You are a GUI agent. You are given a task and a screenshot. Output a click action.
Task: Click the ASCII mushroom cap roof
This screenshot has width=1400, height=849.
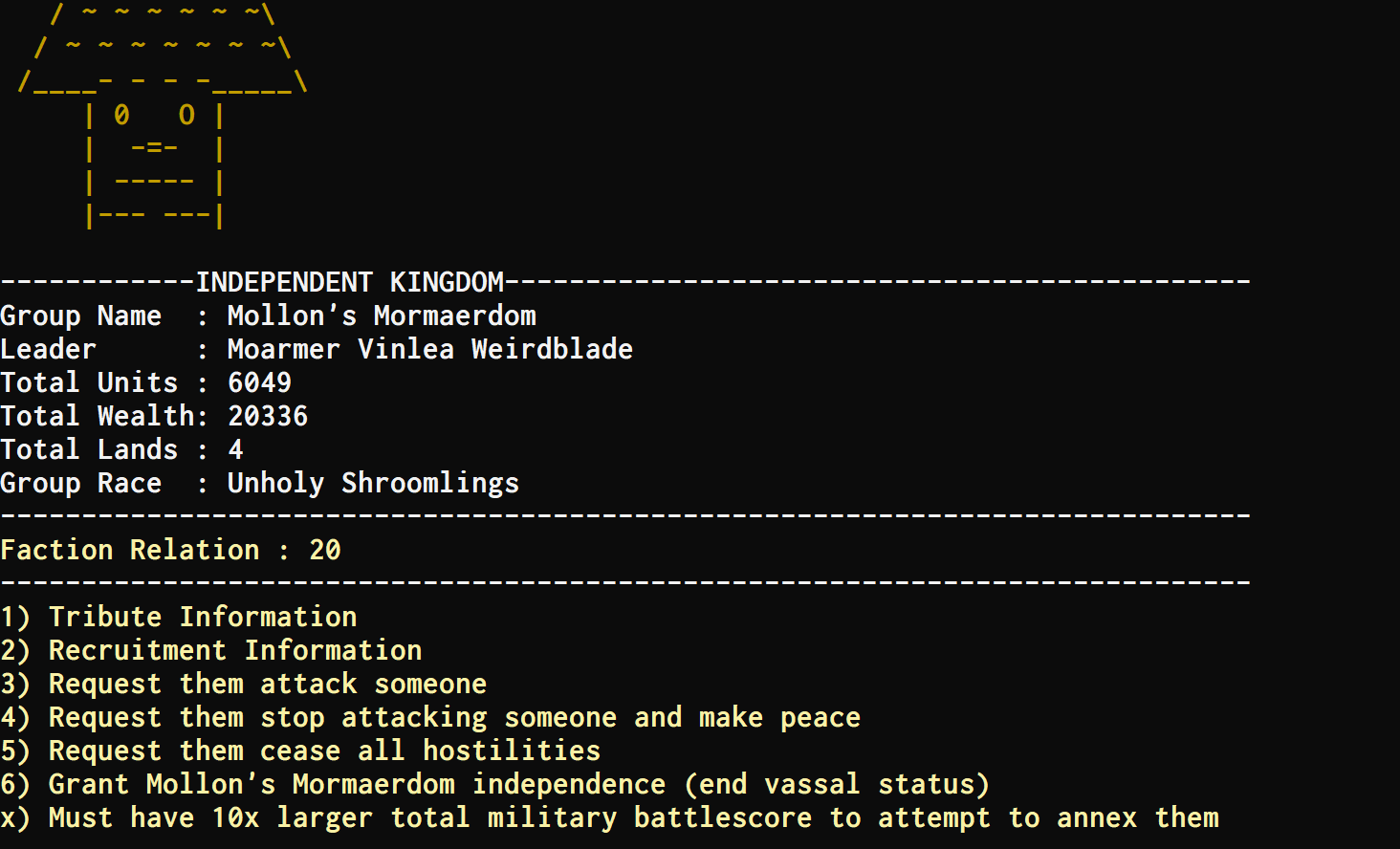pos(163,46)
